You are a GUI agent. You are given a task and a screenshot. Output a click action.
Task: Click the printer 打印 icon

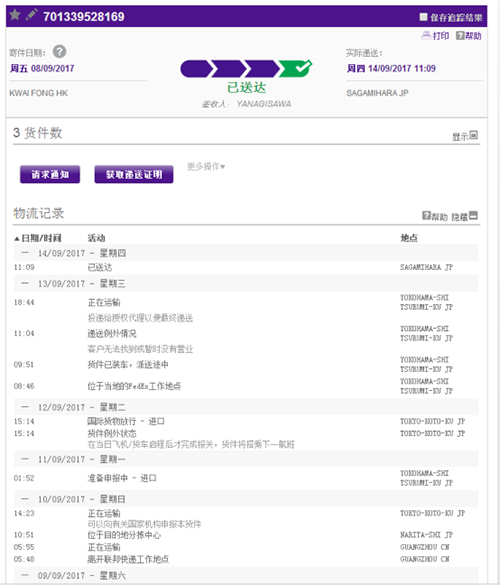[x=426, y=36]
